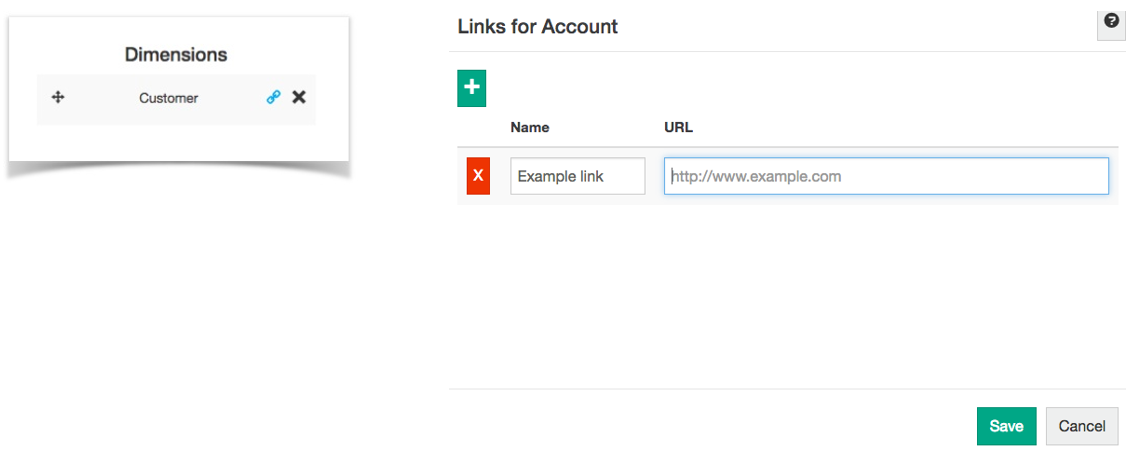
Task: Delete the Example link row
Action: pyautogui.click(x=478, y=176)
